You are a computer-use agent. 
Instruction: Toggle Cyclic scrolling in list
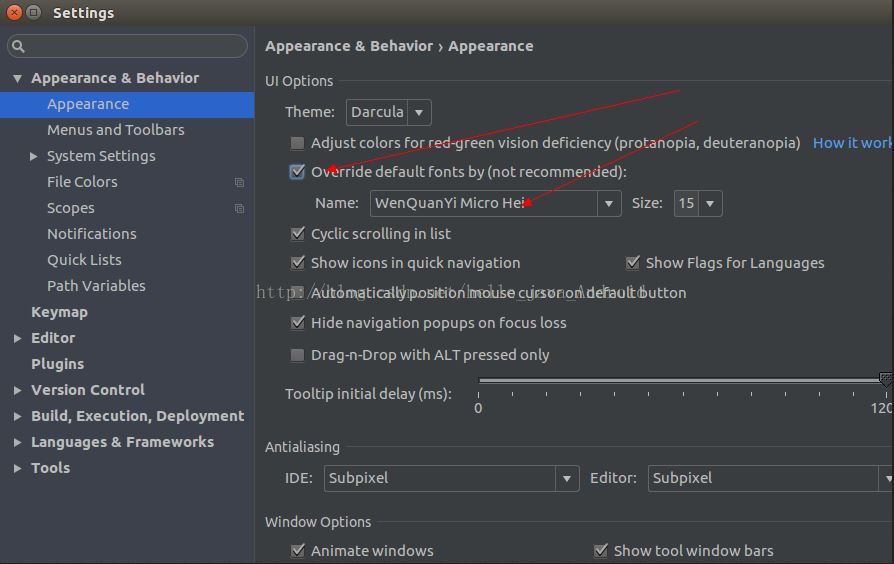click(x=297, y=233)
